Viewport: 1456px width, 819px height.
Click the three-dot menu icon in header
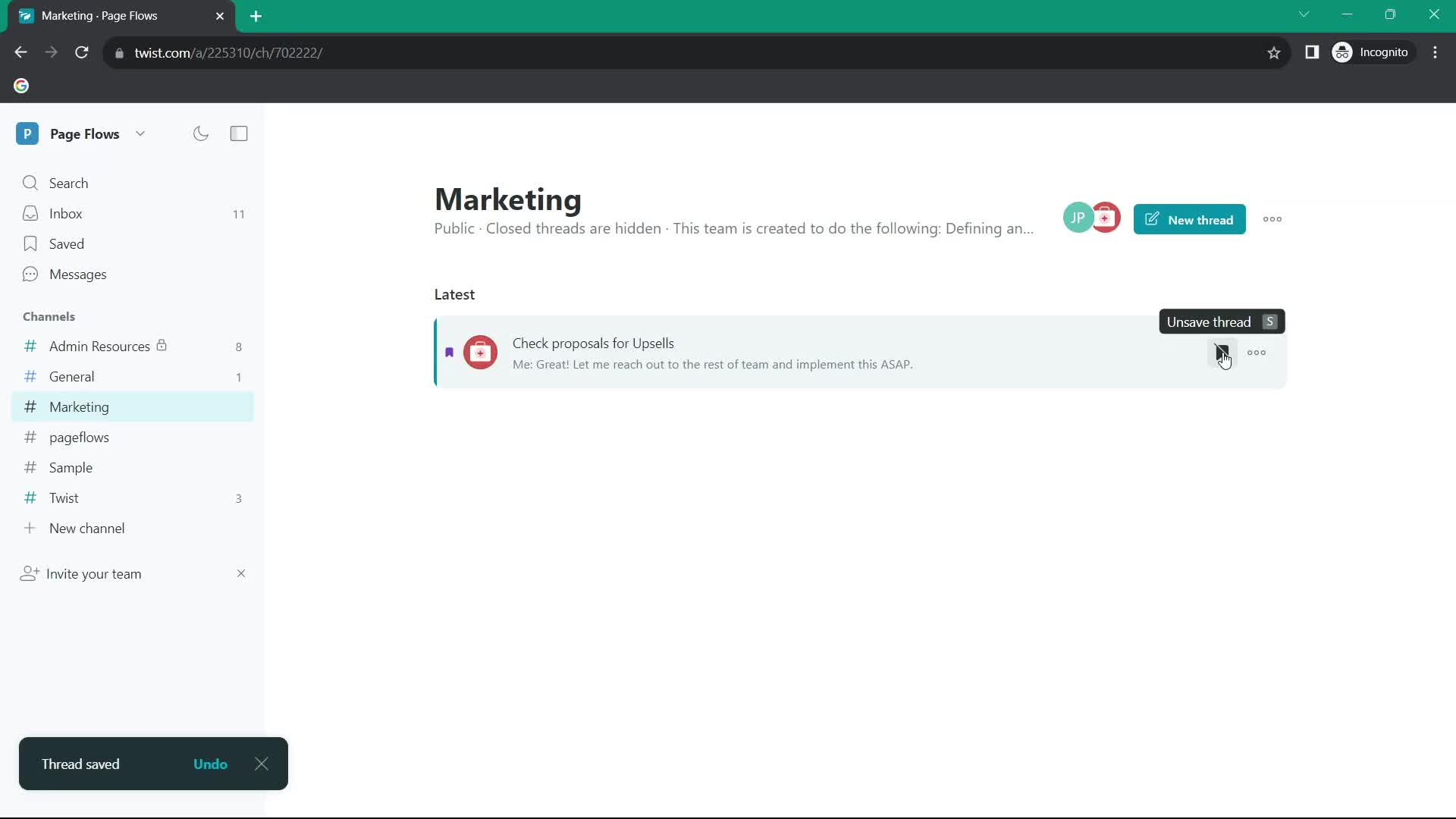1273,219
